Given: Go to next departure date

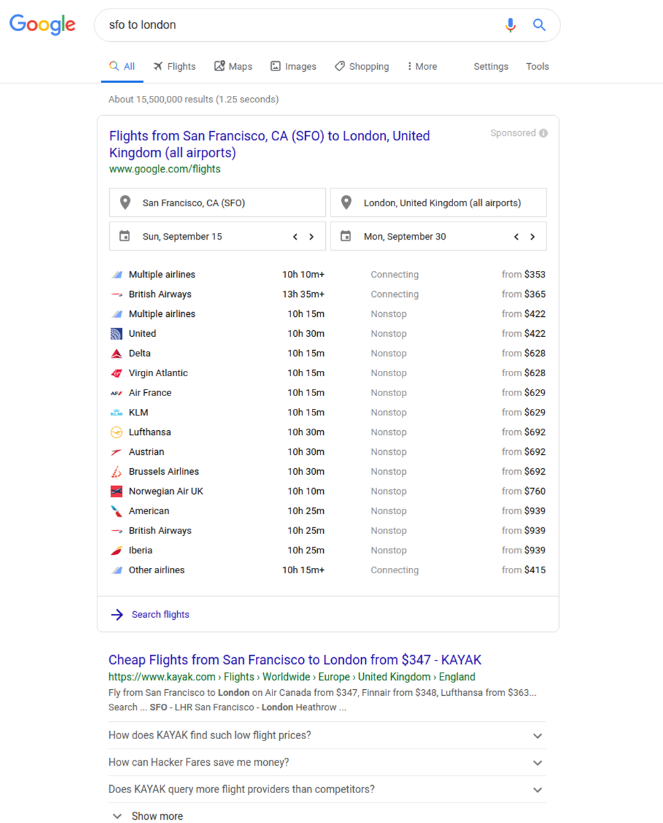Looking at the screenshot, I should [x=311, y=237].
